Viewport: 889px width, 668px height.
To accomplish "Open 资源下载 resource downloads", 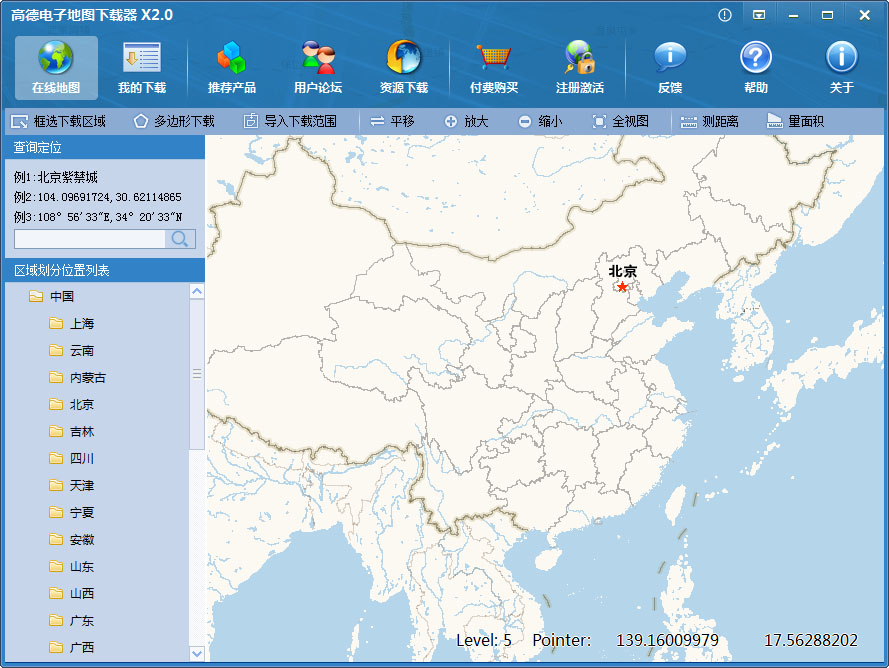I will 404,67.
